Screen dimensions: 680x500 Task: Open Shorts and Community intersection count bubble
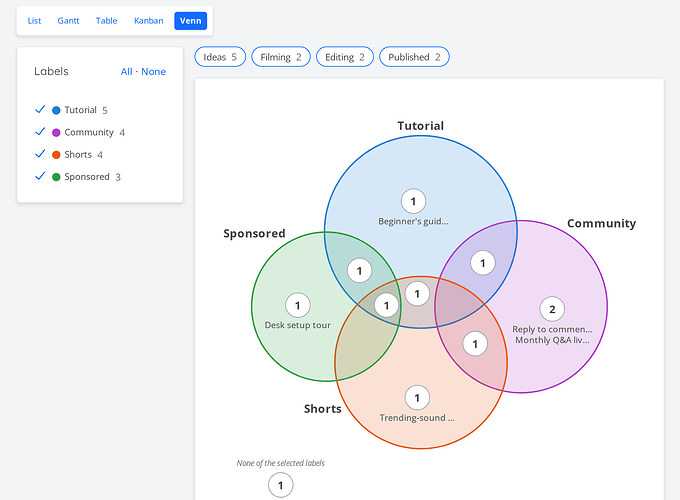click(475, 344)
